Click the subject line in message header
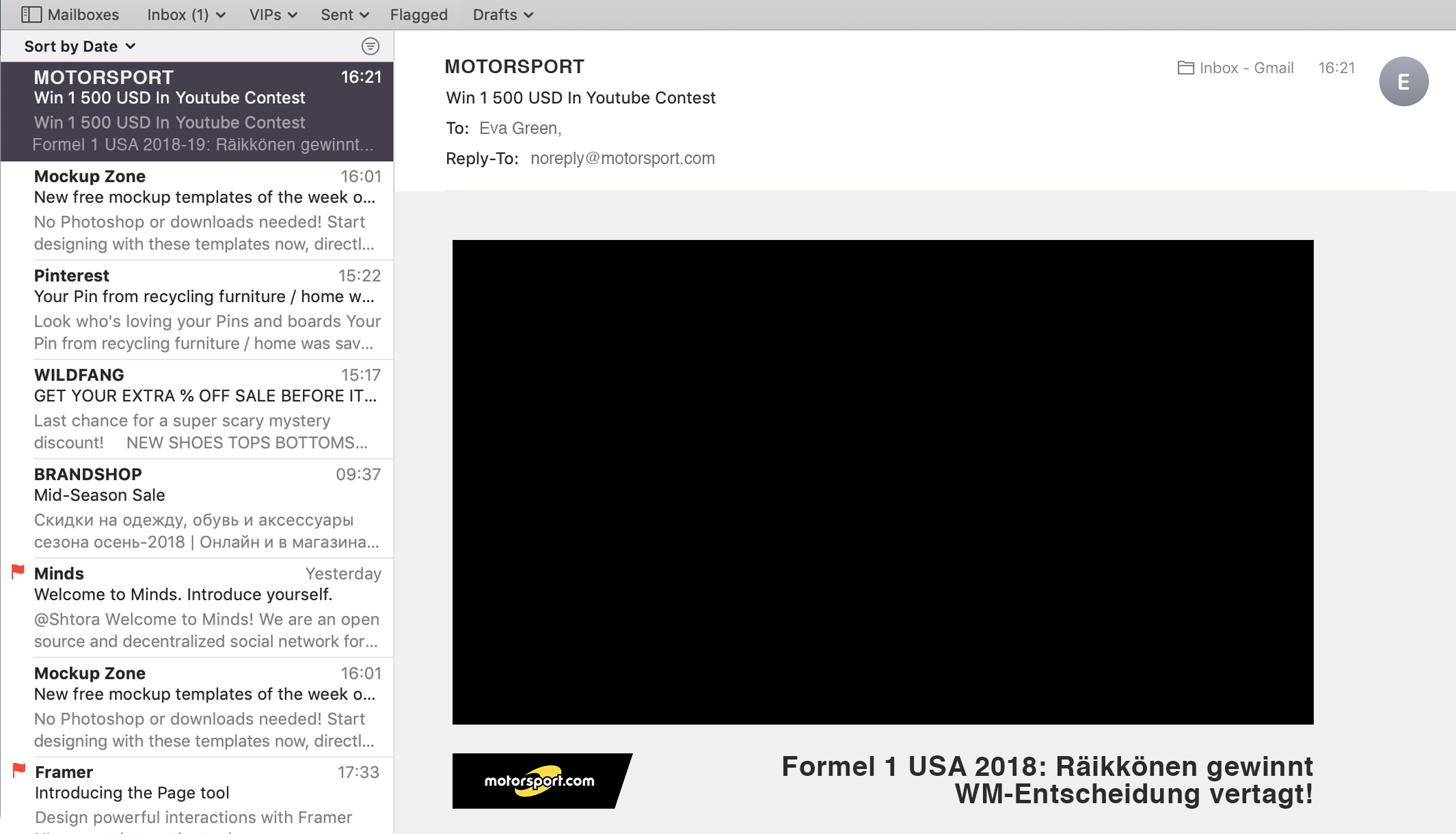Image resolution: width=1456 pixels, height=834 pixels. [580, 98]
